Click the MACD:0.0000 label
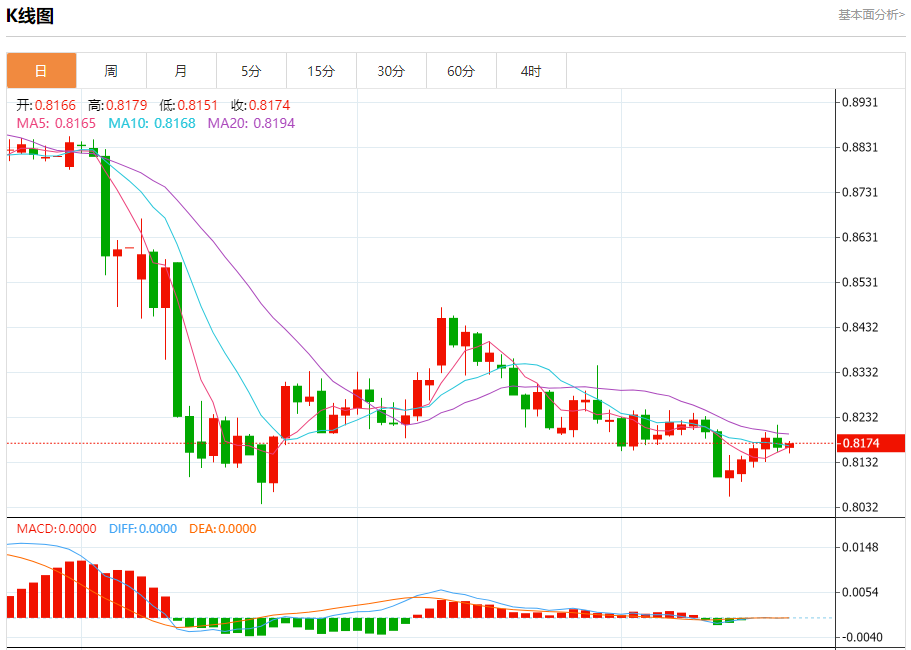The height and width of the screenshot is (650, 911). pos(56,529)
